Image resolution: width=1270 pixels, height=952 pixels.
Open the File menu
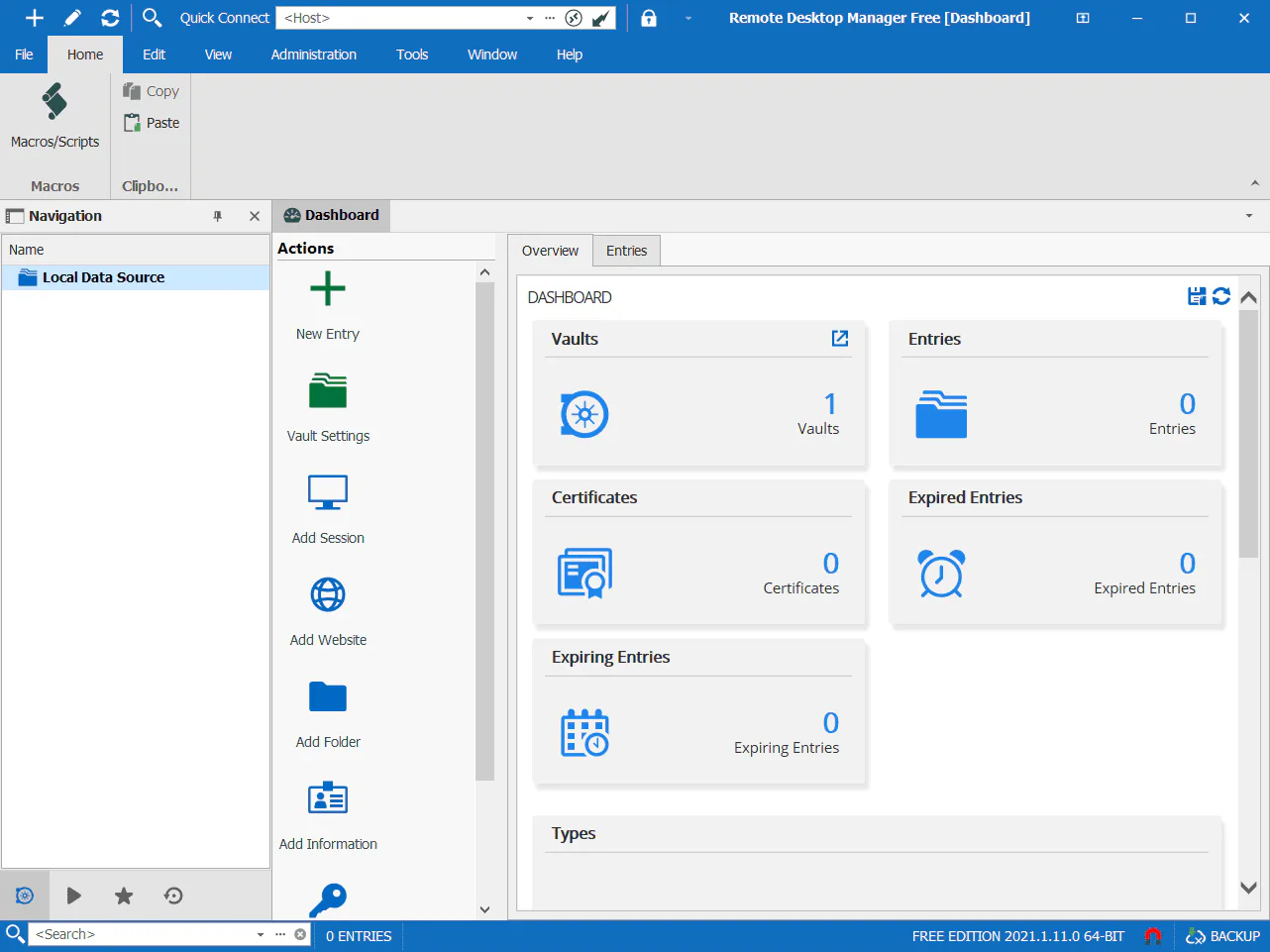click(x=24, y=54)
